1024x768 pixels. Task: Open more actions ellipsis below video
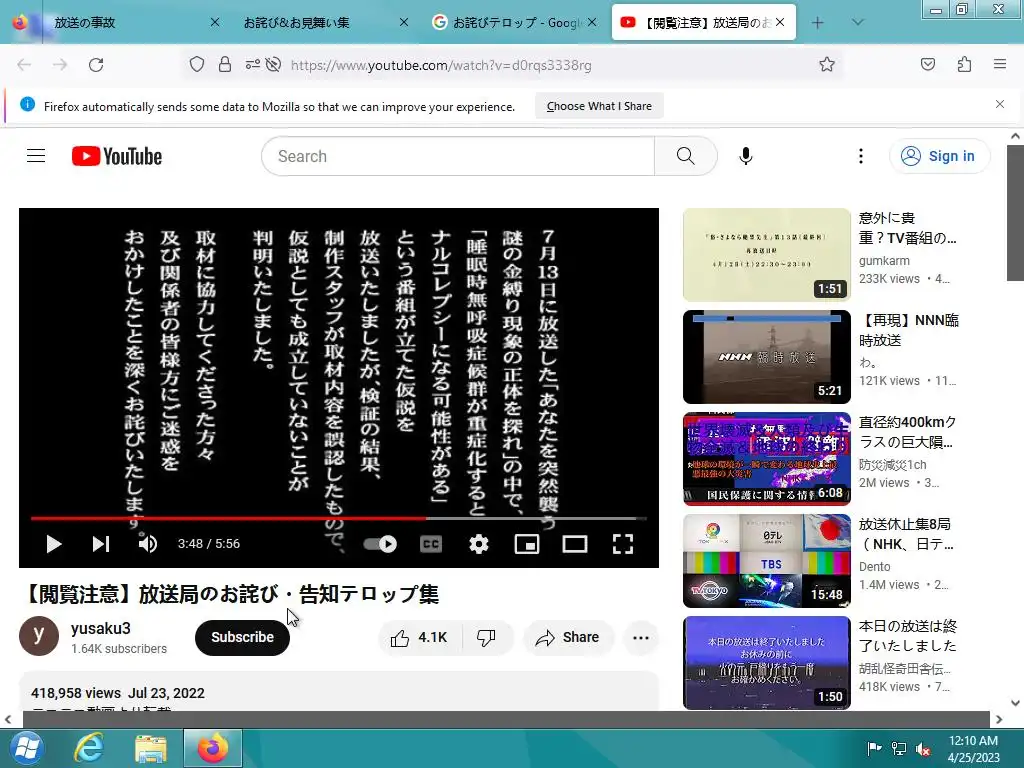[x=641, y=637]
